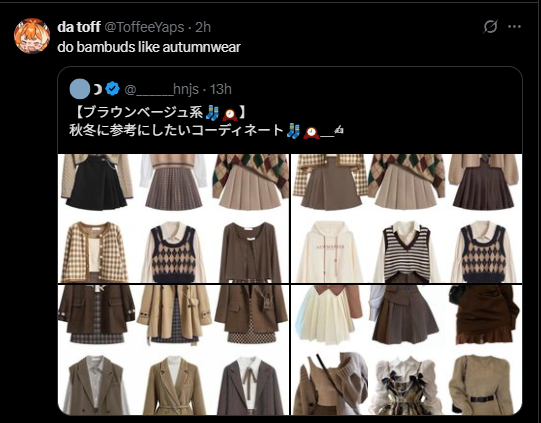Open the three-dot more options menu

(514, 27)
